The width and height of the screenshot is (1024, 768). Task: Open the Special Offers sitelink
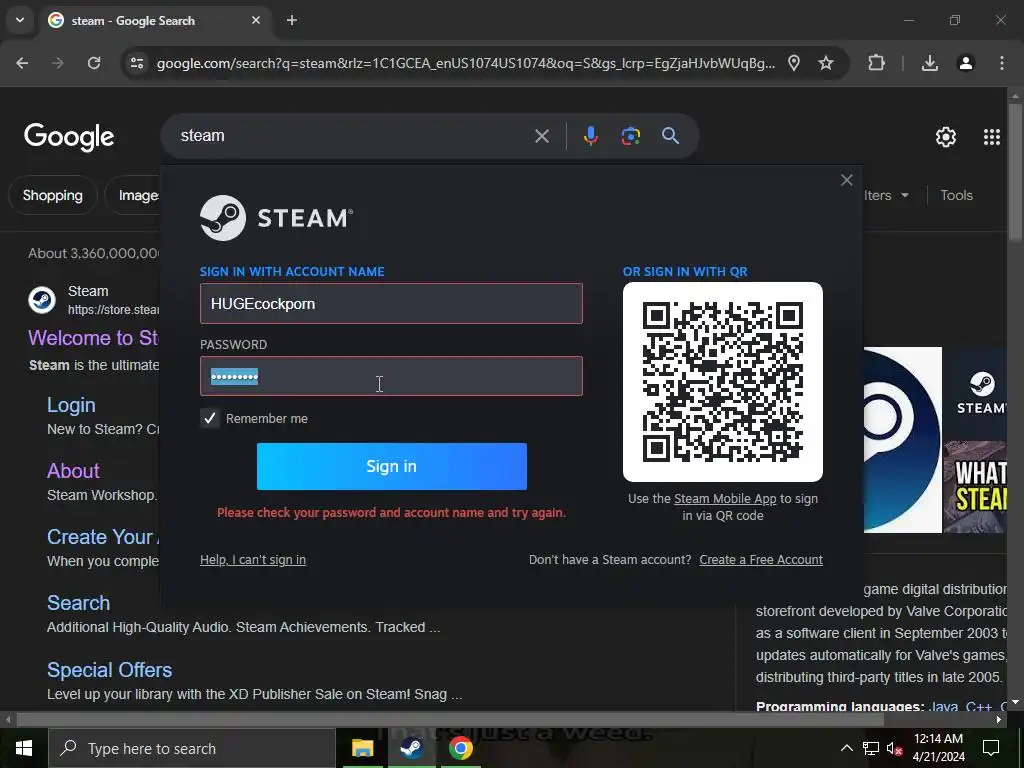coord(110,670)
